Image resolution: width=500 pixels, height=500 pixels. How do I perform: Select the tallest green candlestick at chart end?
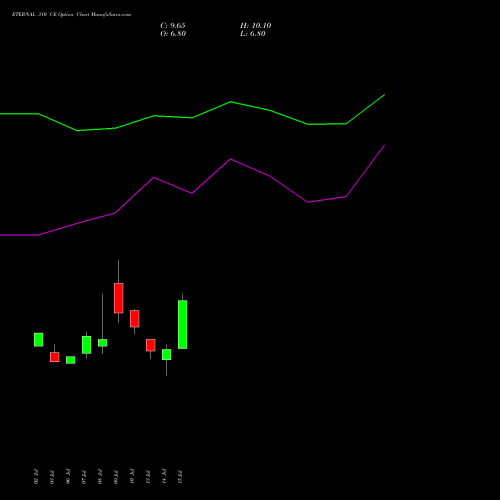[183, 324]
